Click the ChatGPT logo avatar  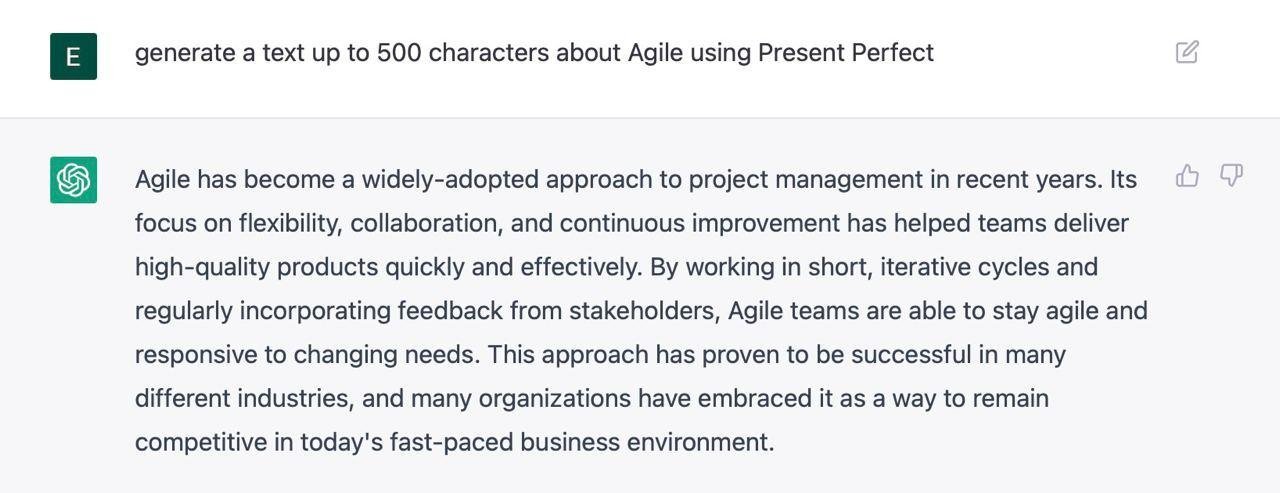point(74,180)
